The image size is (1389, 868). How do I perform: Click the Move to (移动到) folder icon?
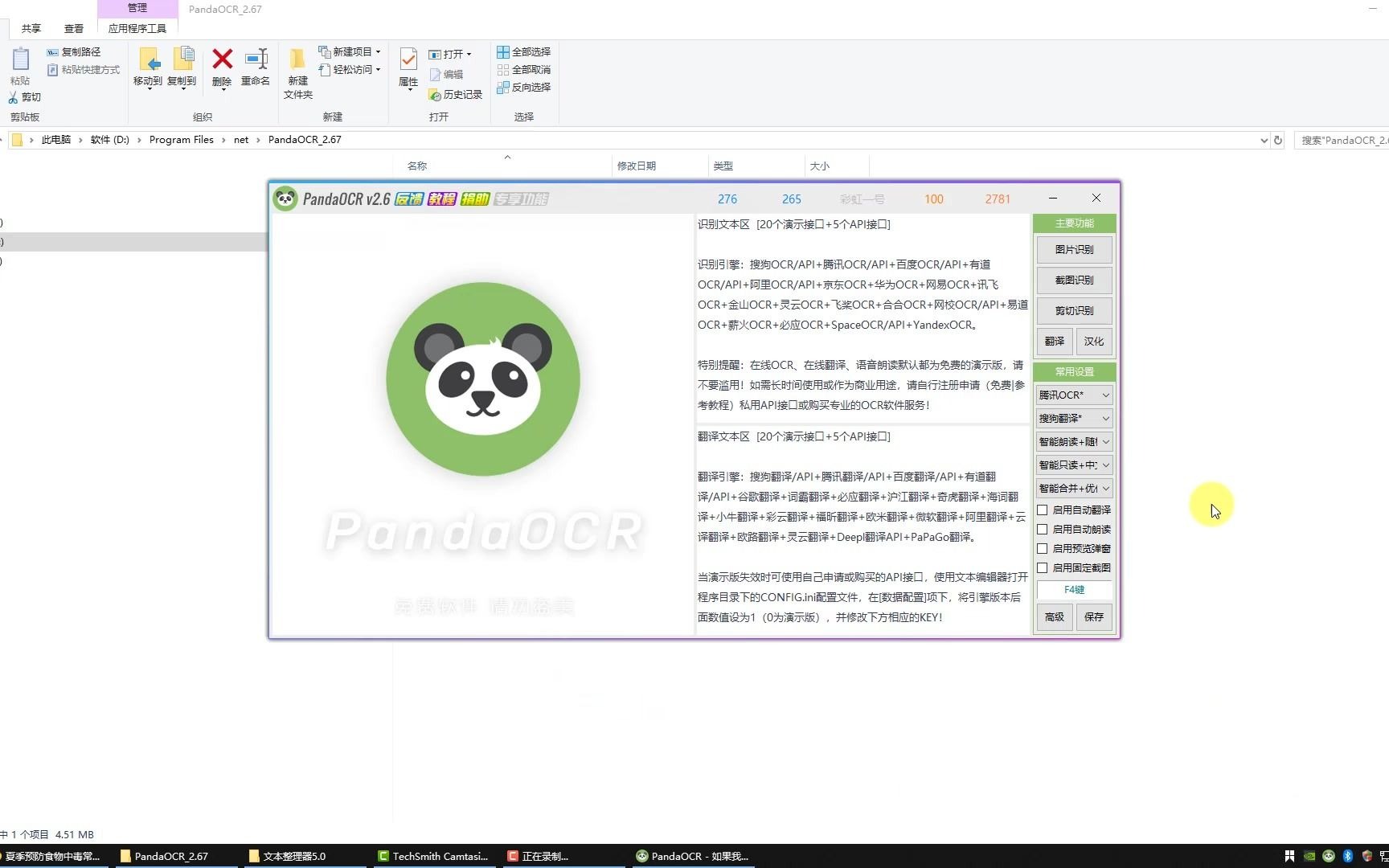click(149, 59)
